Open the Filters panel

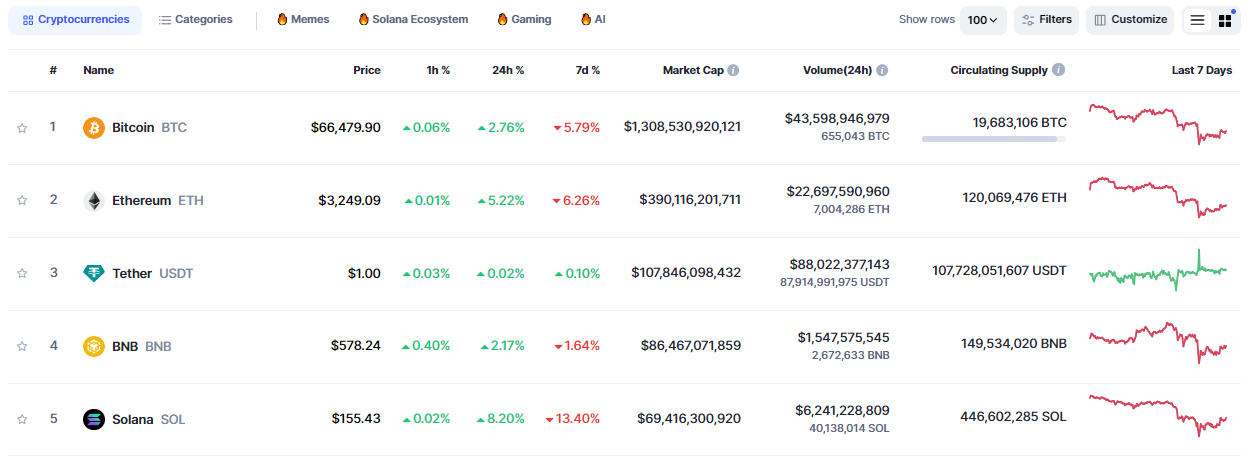tap(1046, 20)
